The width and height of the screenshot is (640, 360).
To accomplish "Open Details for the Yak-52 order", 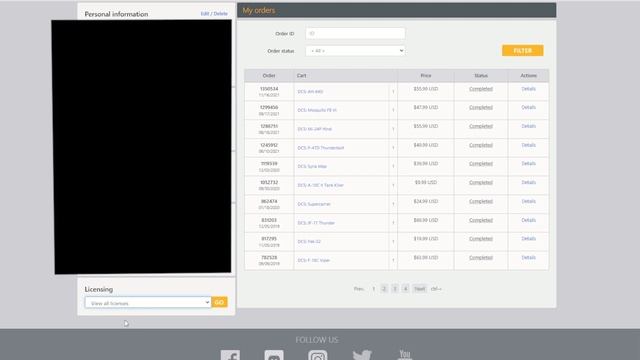I will 528,239.
